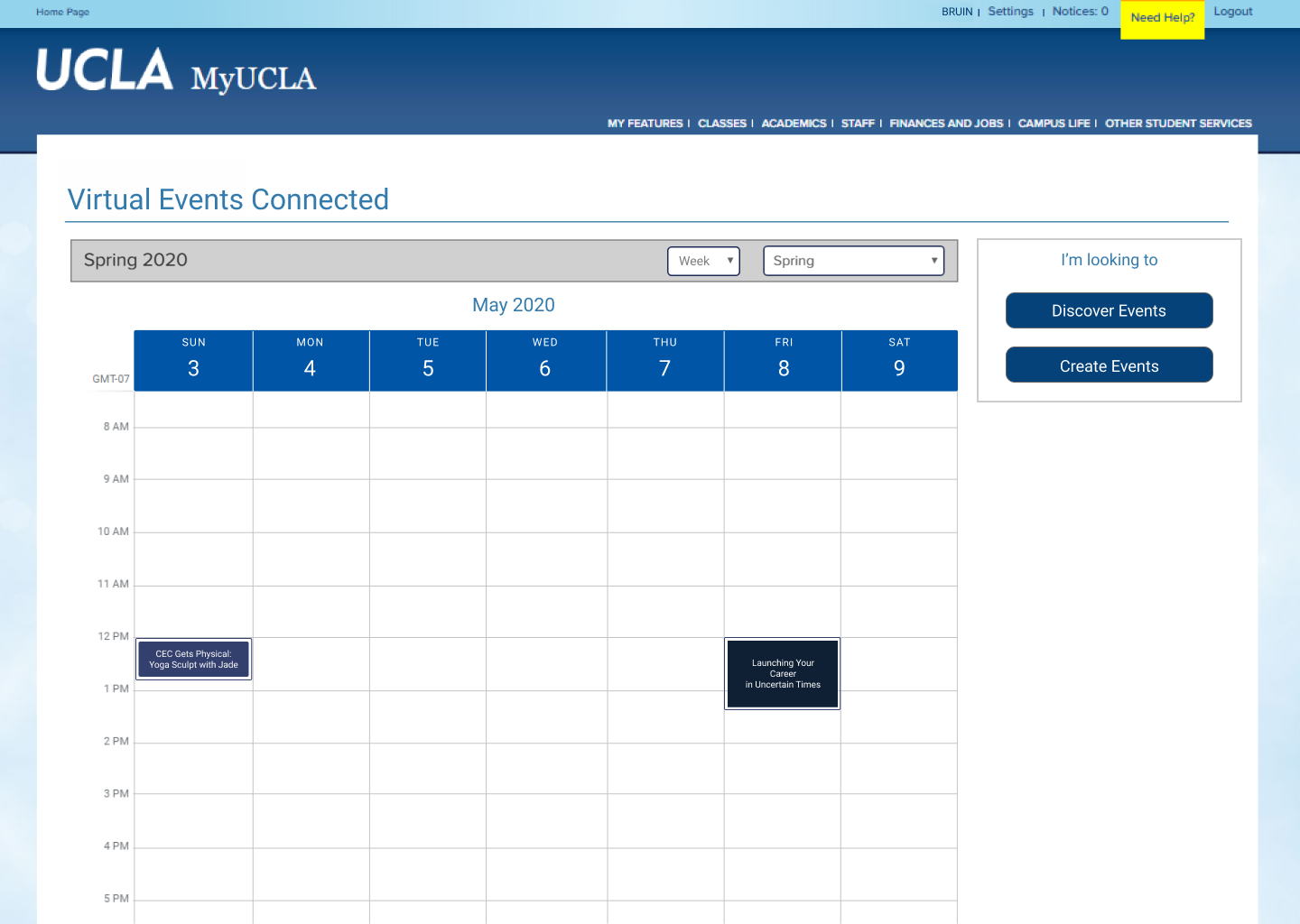Open the OTHER STUDENT SERVICES menu
This screenshot has width=1300, height=924.
coord(1178,124)
